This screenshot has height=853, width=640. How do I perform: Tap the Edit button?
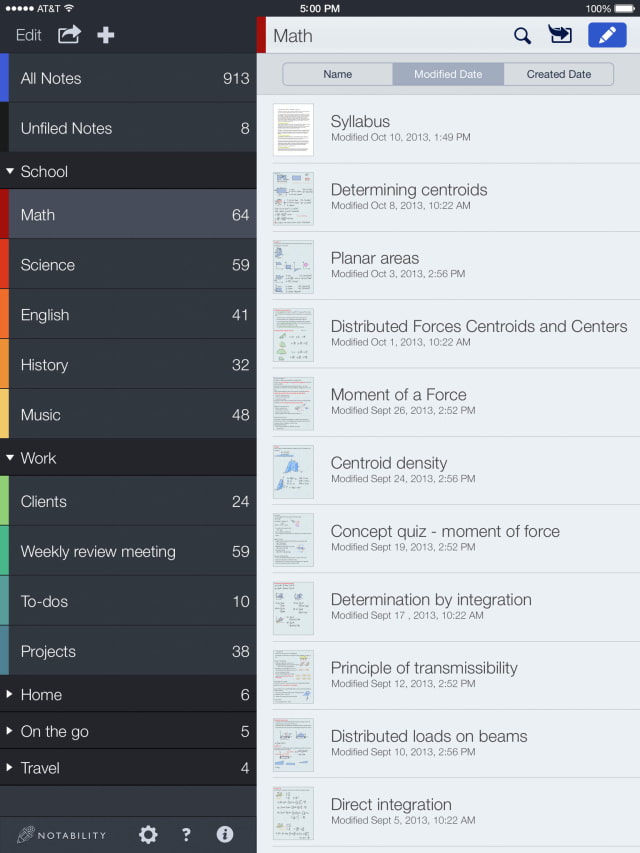click(28, 35)
